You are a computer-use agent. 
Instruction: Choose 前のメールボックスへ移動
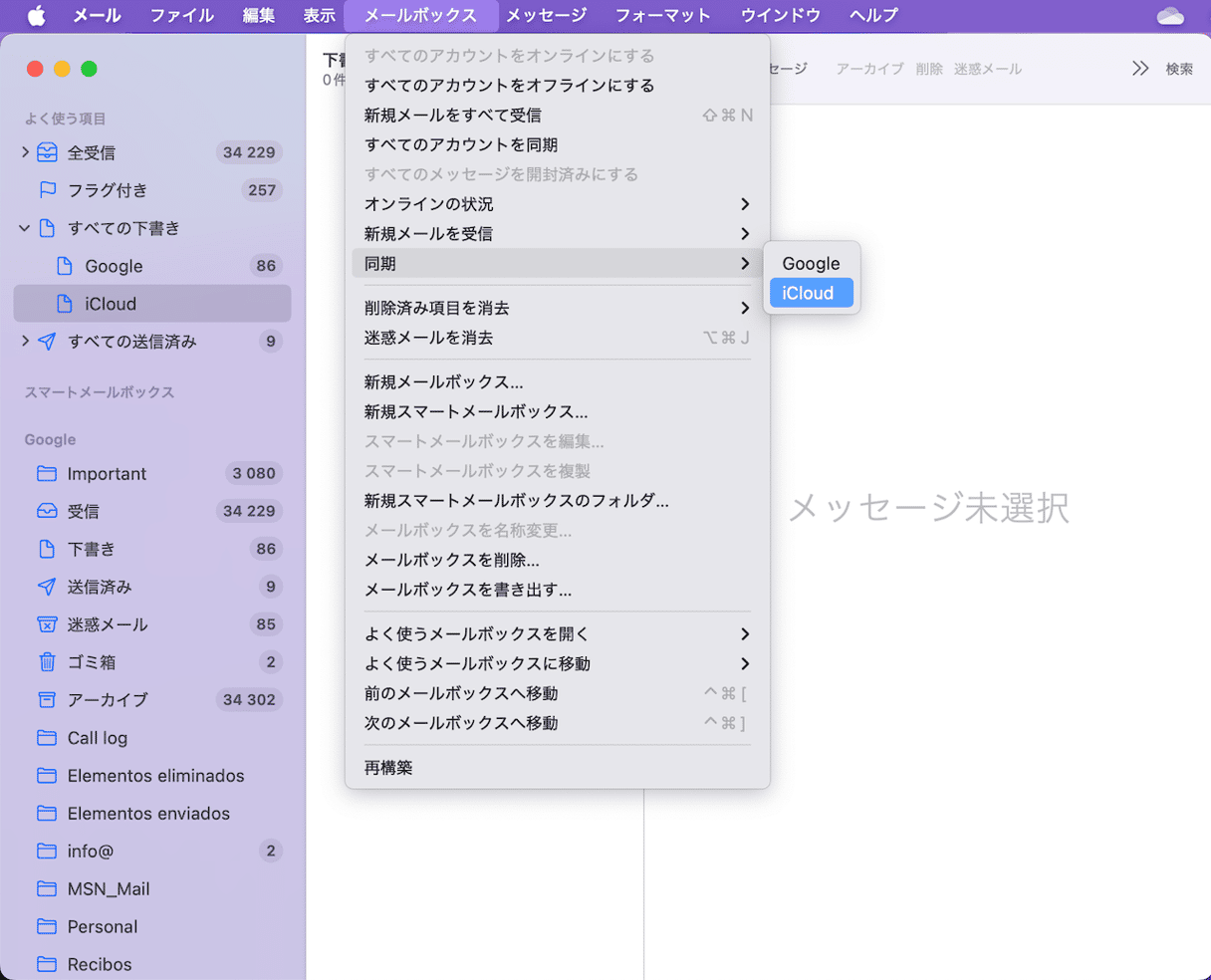click(x=558, y=693)
